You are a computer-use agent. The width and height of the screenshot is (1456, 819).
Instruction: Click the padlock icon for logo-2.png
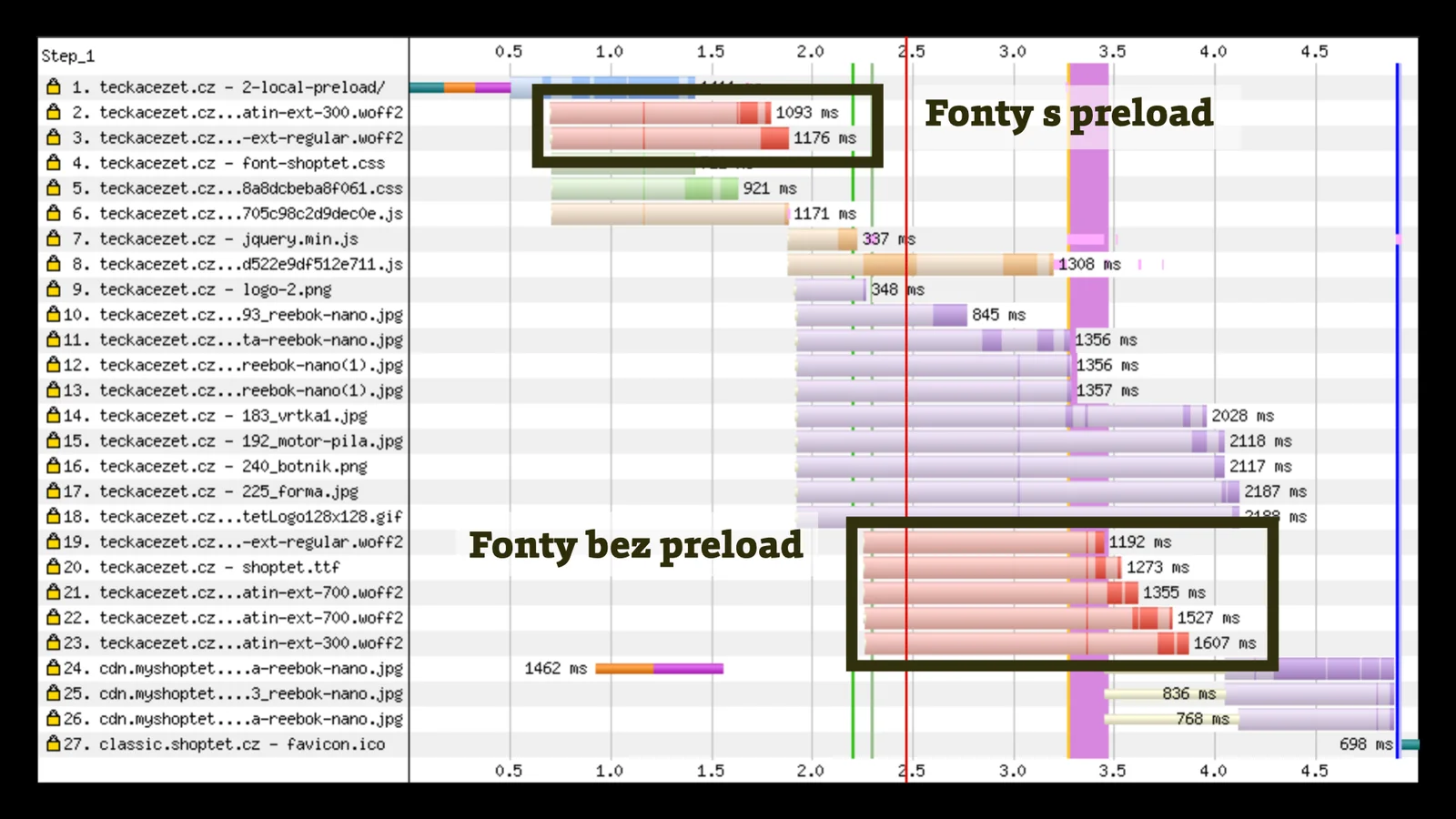click(x=53, y=289)
